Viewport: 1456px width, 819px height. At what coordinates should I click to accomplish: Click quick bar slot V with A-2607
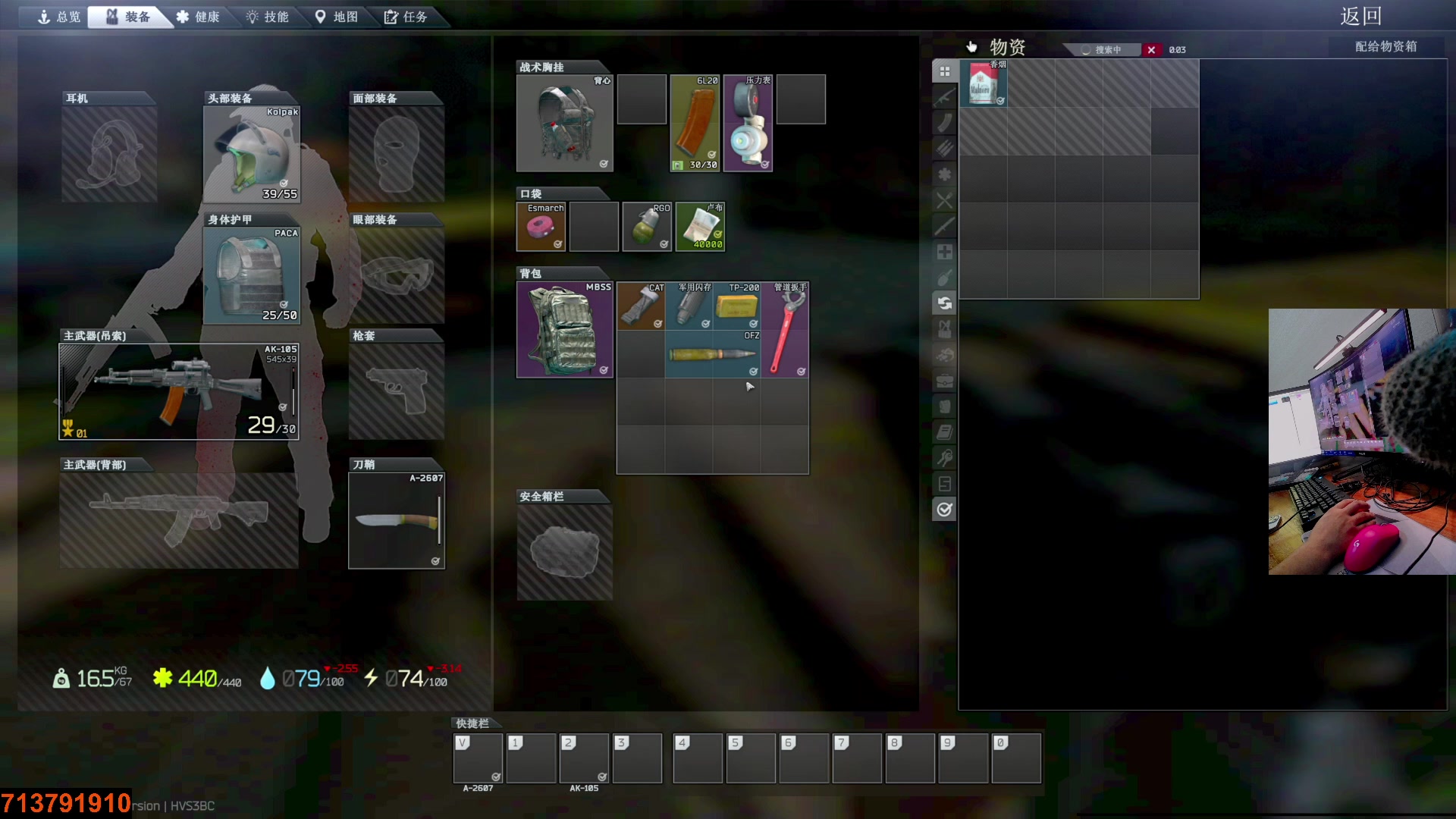click(478, 758)
